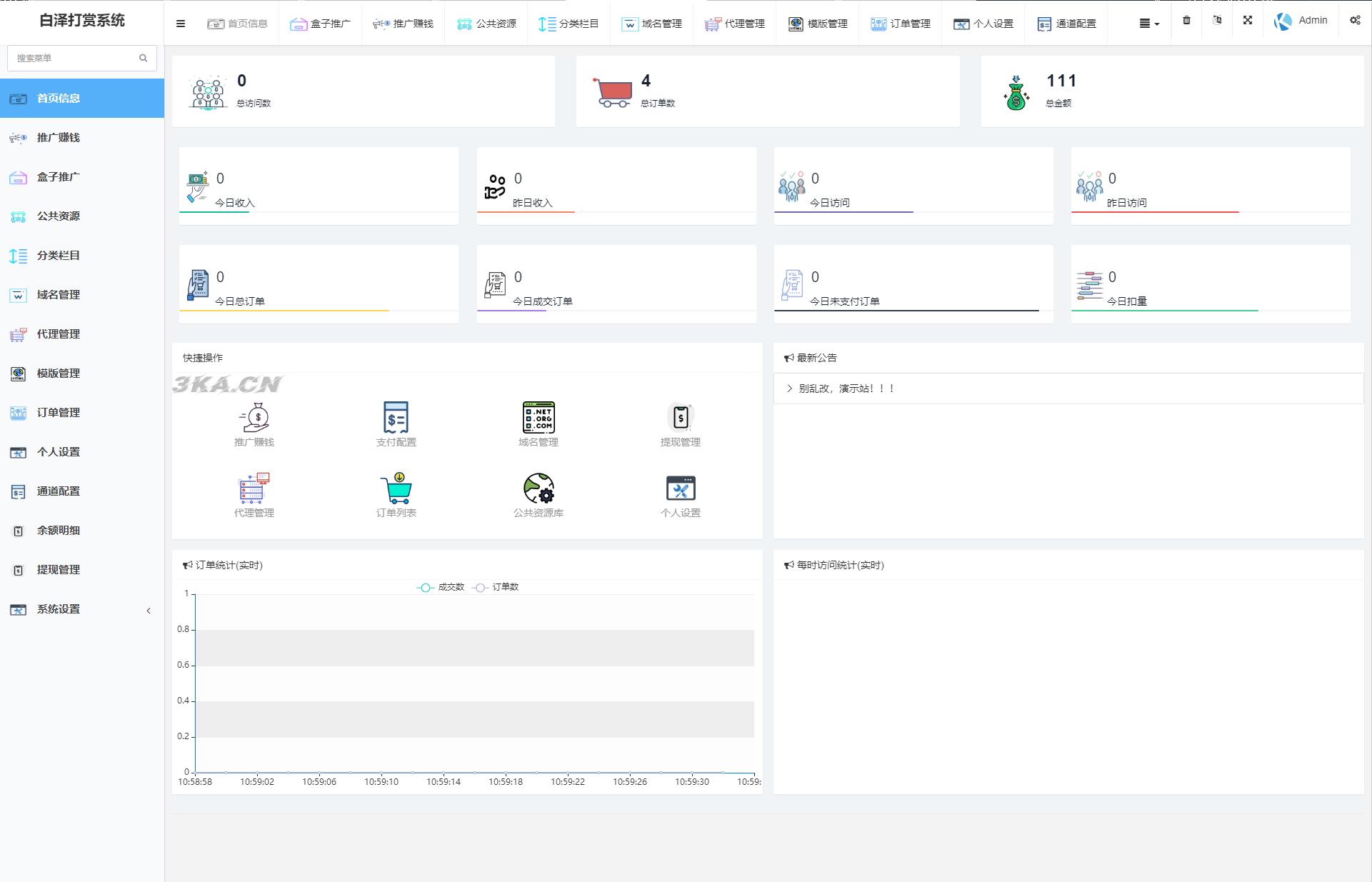The width and height of the screenshot is (1372, 882).
Task: Open the list dropdown in top bar
Action: pyautogui.click(x=1148, y=24)
